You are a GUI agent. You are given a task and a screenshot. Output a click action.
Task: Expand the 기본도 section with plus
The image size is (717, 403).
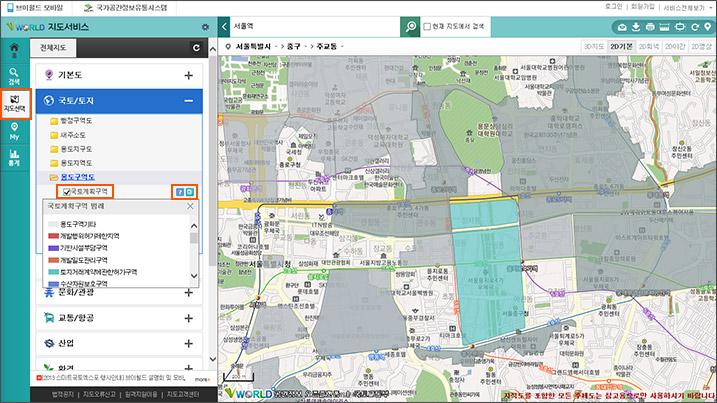tap(188, 75)
